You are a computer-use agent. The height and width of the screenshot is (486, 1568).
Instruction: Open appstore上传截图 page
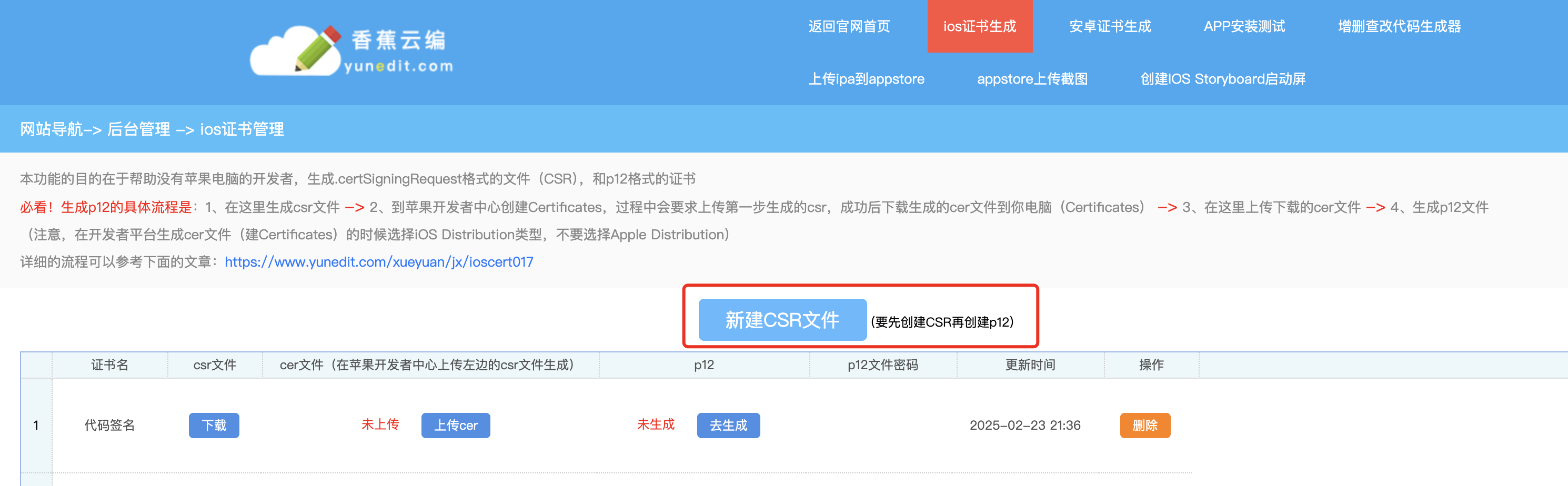coord(1032,79)
